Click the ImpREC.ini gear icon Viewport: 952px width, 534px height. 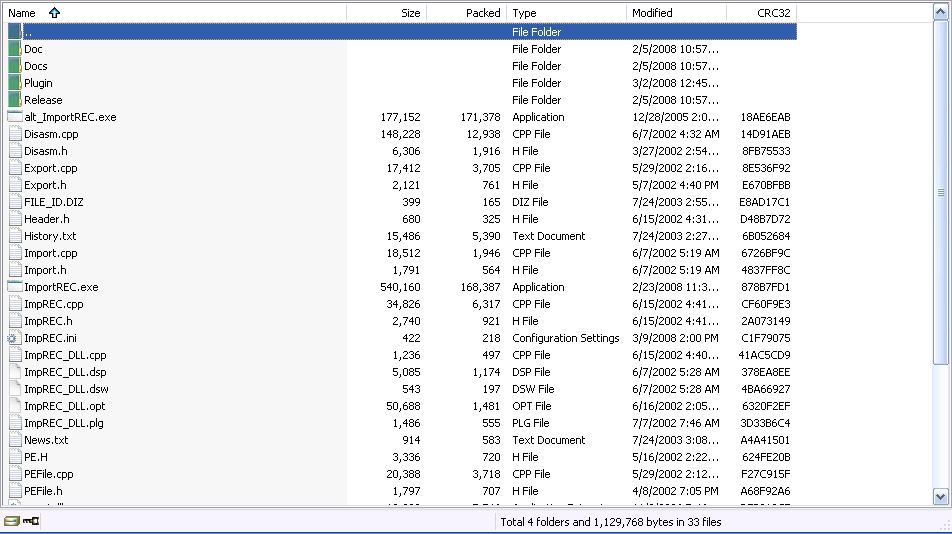tap(15, 338)
